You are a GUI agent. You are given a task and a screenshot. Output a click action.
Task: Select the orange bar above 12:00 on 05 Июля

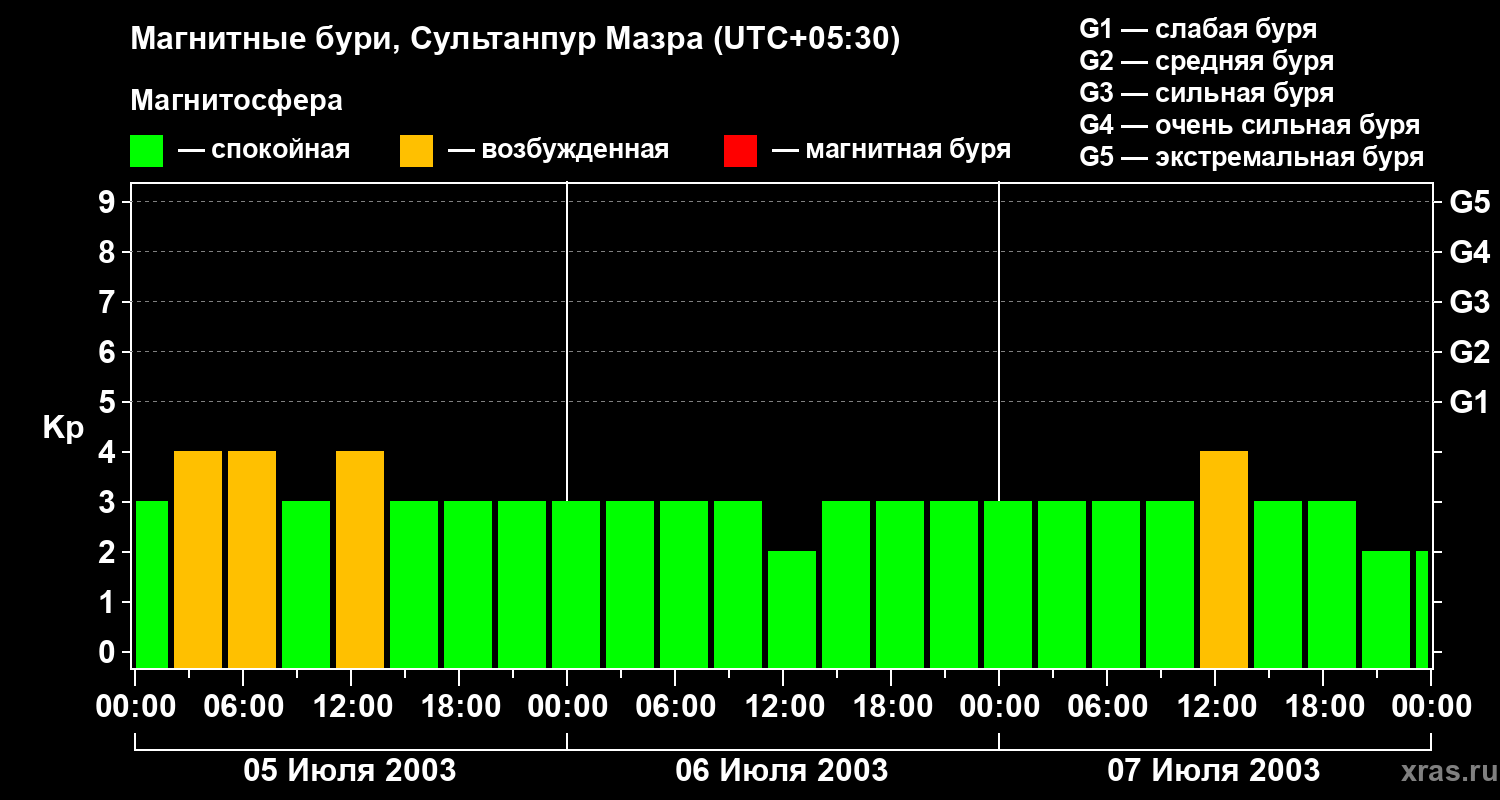pyautogui.click(x=360, y=560)
